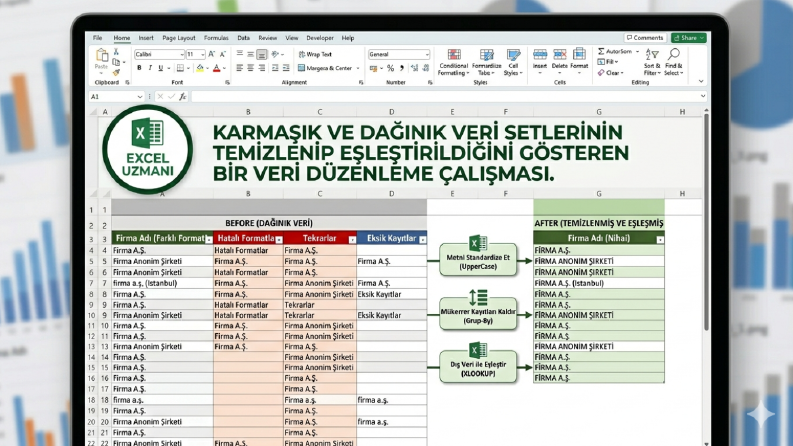The width and height of the screenshot is (793, 446).
Task: Apply the Comma Style icon
Action: pos(402,68)
